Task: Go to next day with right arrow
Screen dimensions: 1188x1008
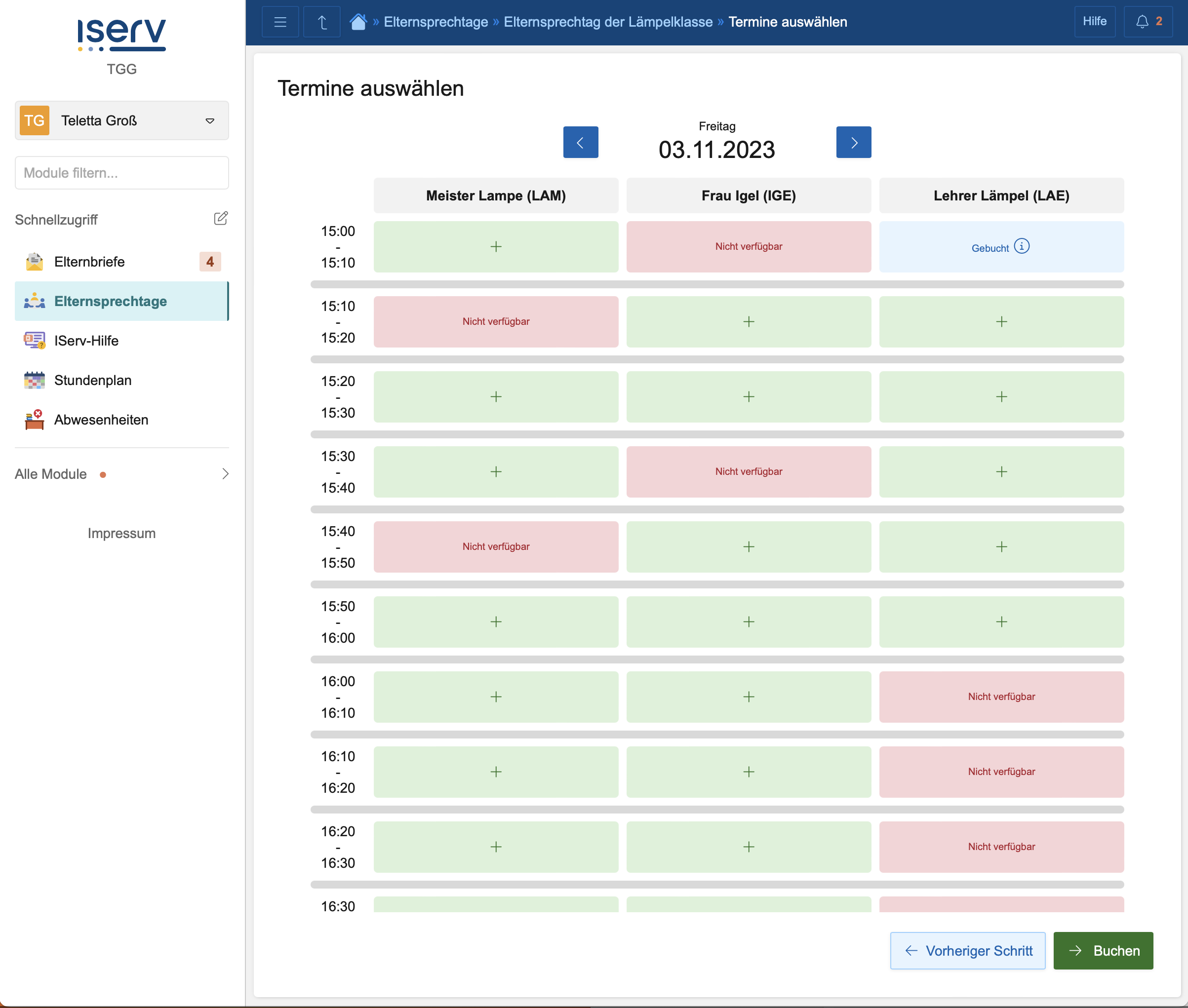Action: [853, 142]
